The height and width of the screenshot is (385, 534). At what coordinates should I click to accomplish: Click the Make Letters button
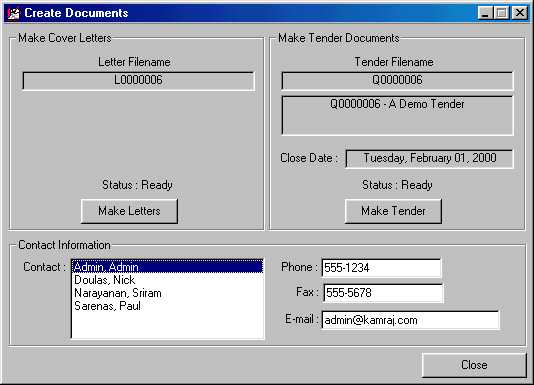click(129, 211)
